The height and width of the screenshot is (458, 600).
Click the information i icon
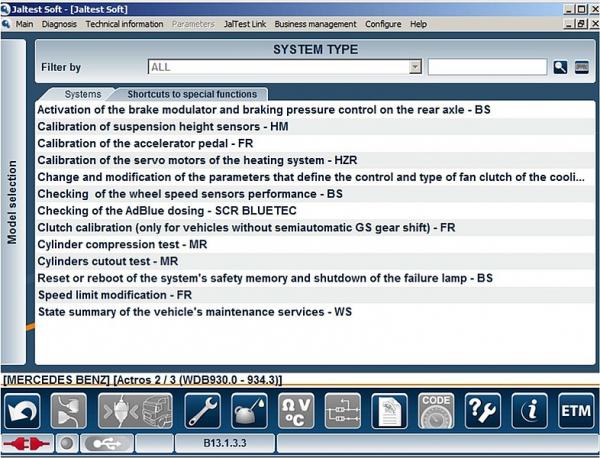pos(529,411)
